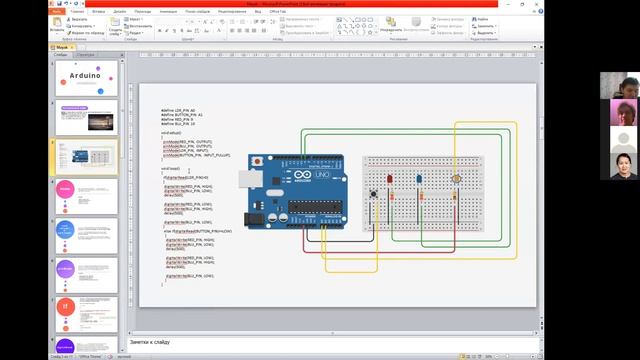Click Decrease Font Size icon
640x360 pixels.
(212, 22)
